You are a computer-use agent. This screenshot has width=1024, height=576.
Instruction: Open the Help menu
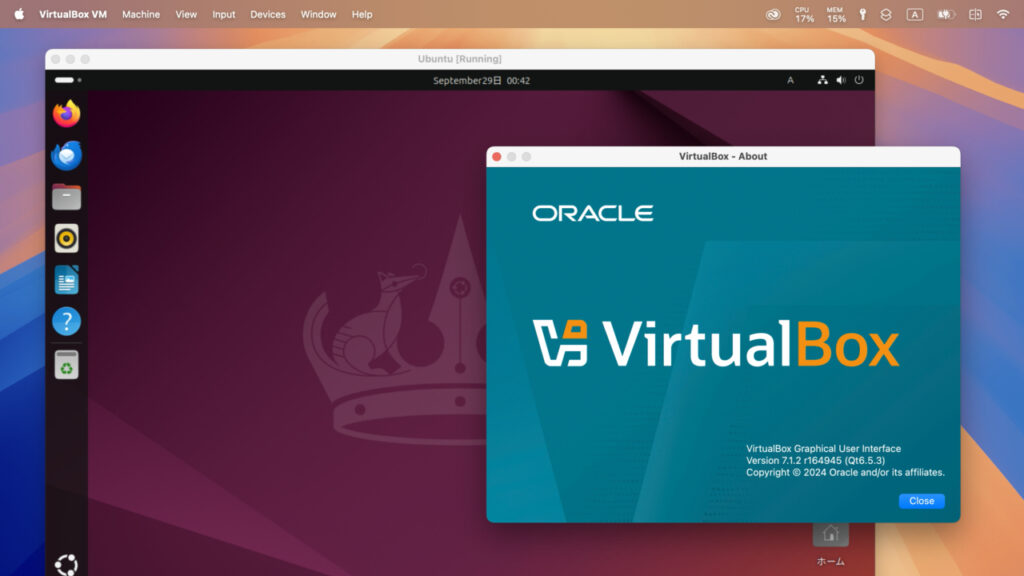(x=362, y=14)
